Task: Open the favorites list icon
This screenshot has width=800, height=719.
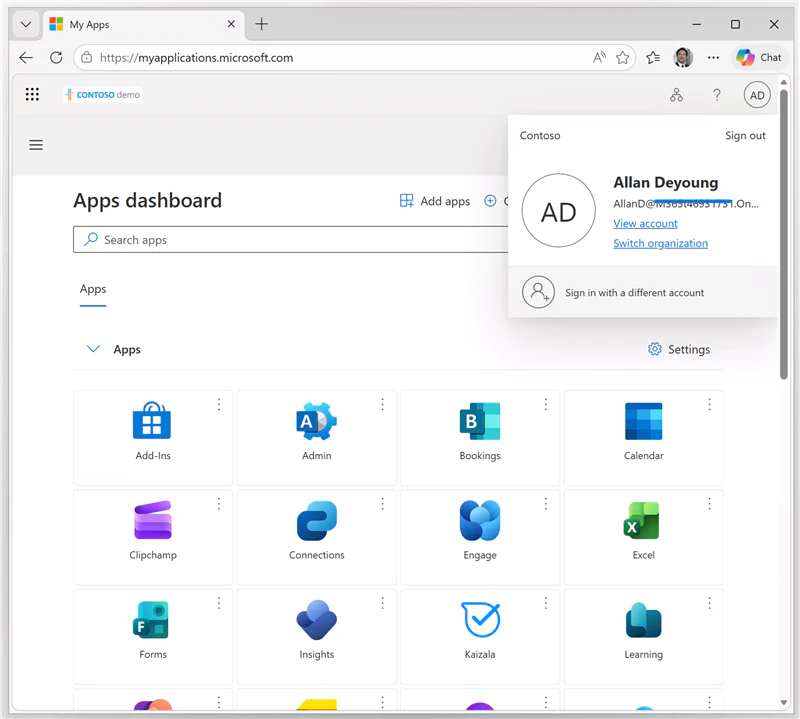Action: (653, 58)
